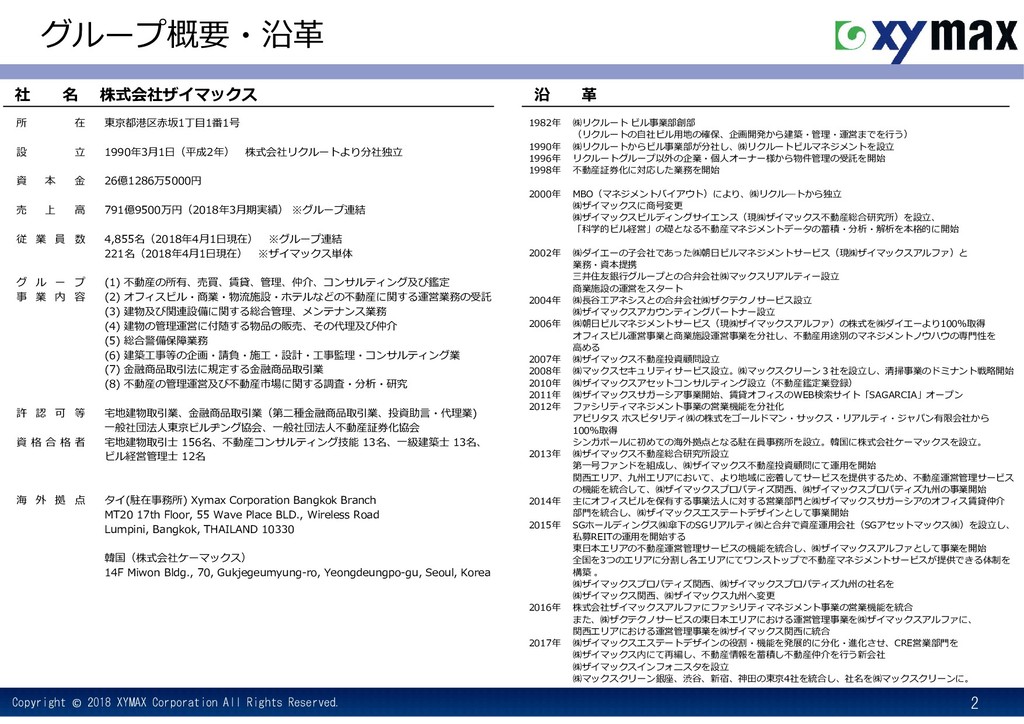Click the 許認可等 label
Screen dimensions: 1024x724
tap(50, 413)
